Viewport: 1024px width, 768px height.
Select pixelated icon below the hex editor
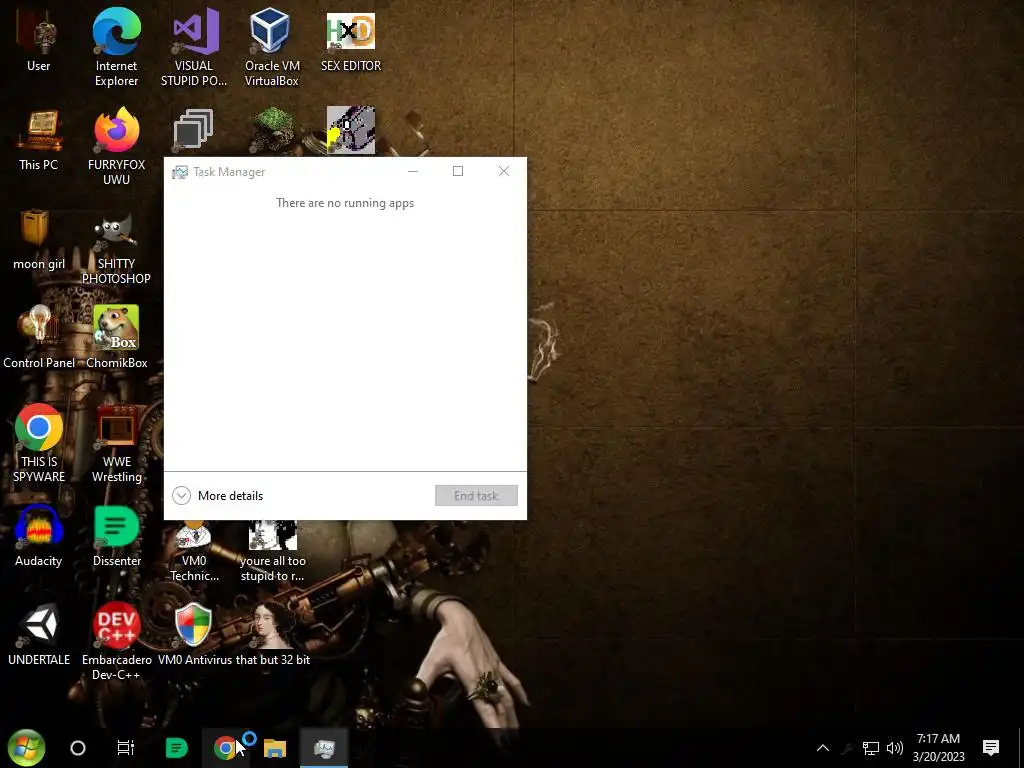[x=351, y=130]
